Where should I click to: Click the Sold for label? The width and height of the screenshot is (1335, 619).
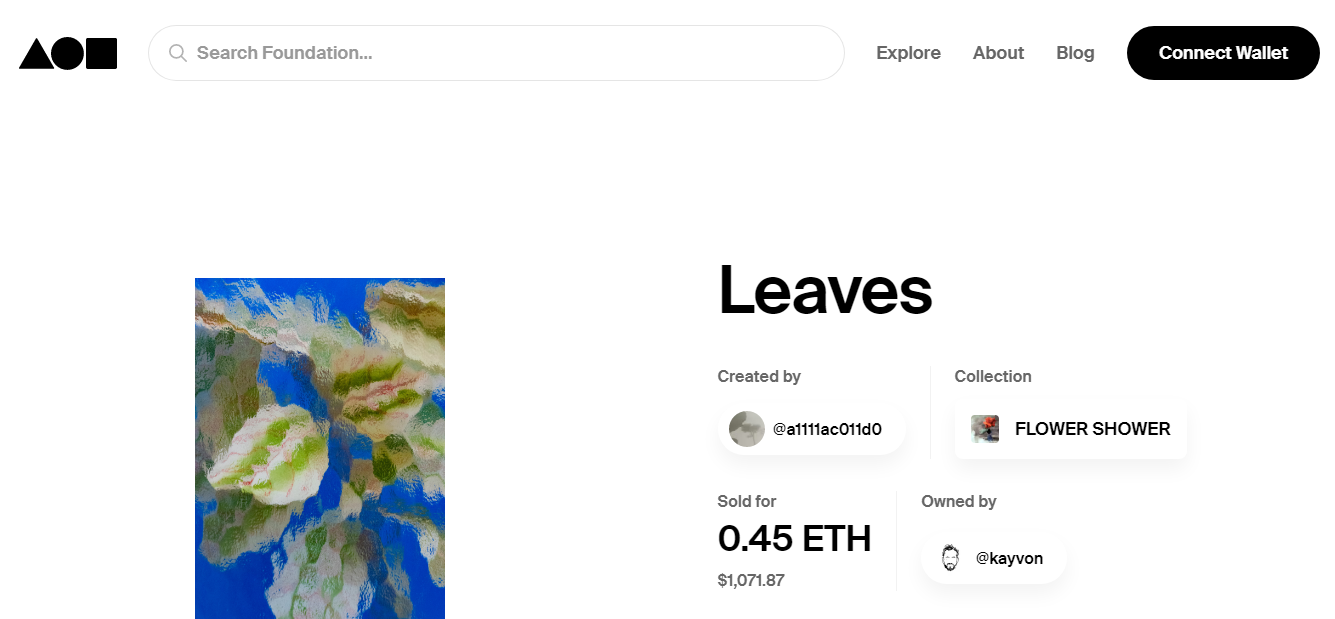(x=747, y=501)
